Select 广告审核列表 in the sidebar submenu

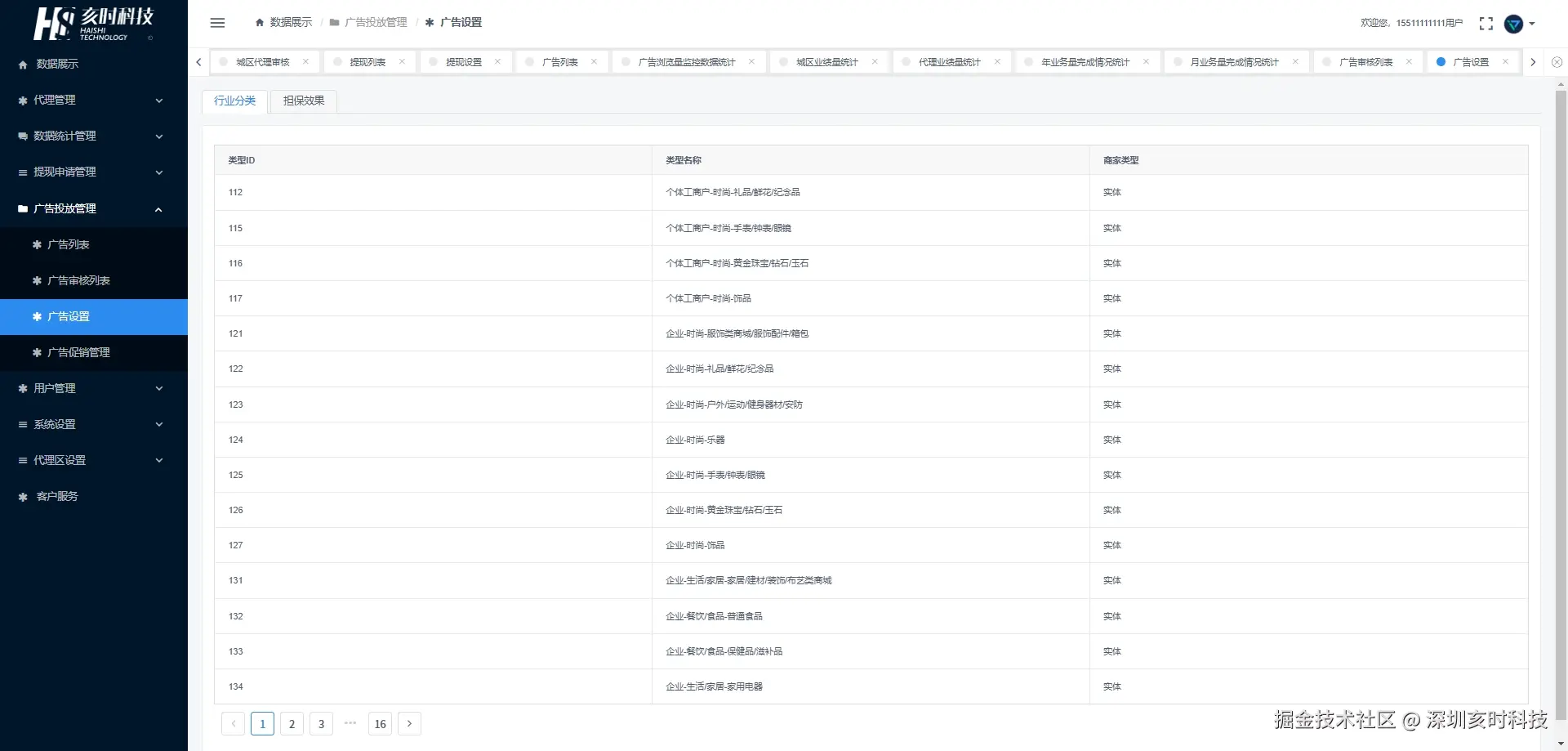coord(94,280)
